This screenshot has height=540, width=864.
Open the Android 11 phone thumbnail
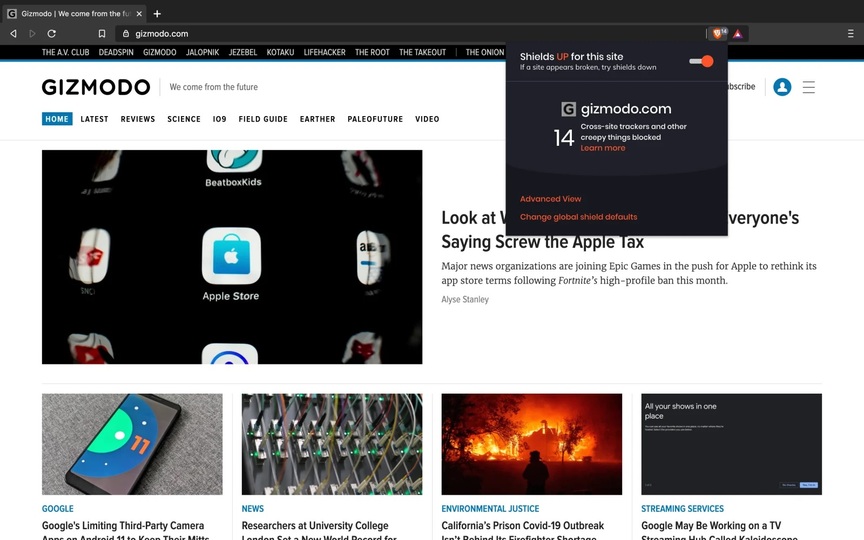132,444
